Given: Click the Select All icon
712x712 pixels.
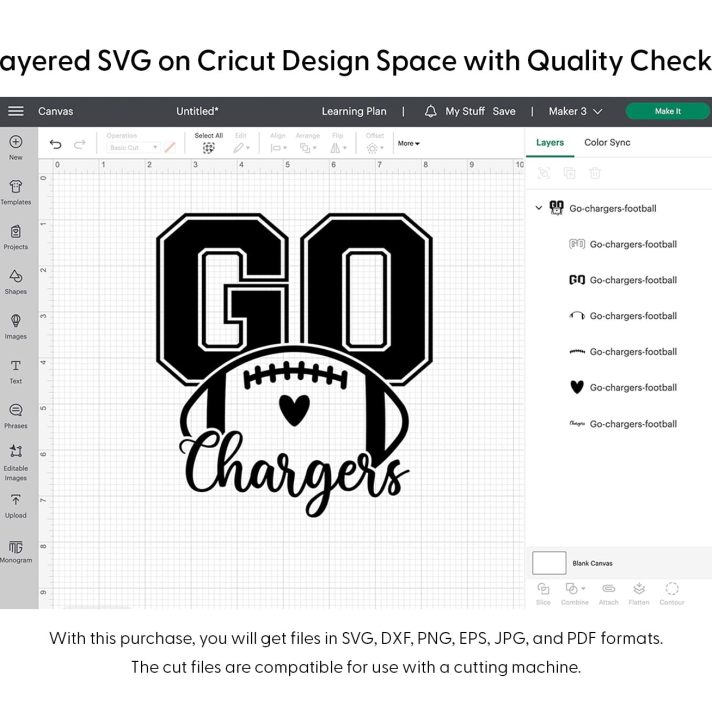Looking at the screenshot, I should pos(208,148).
